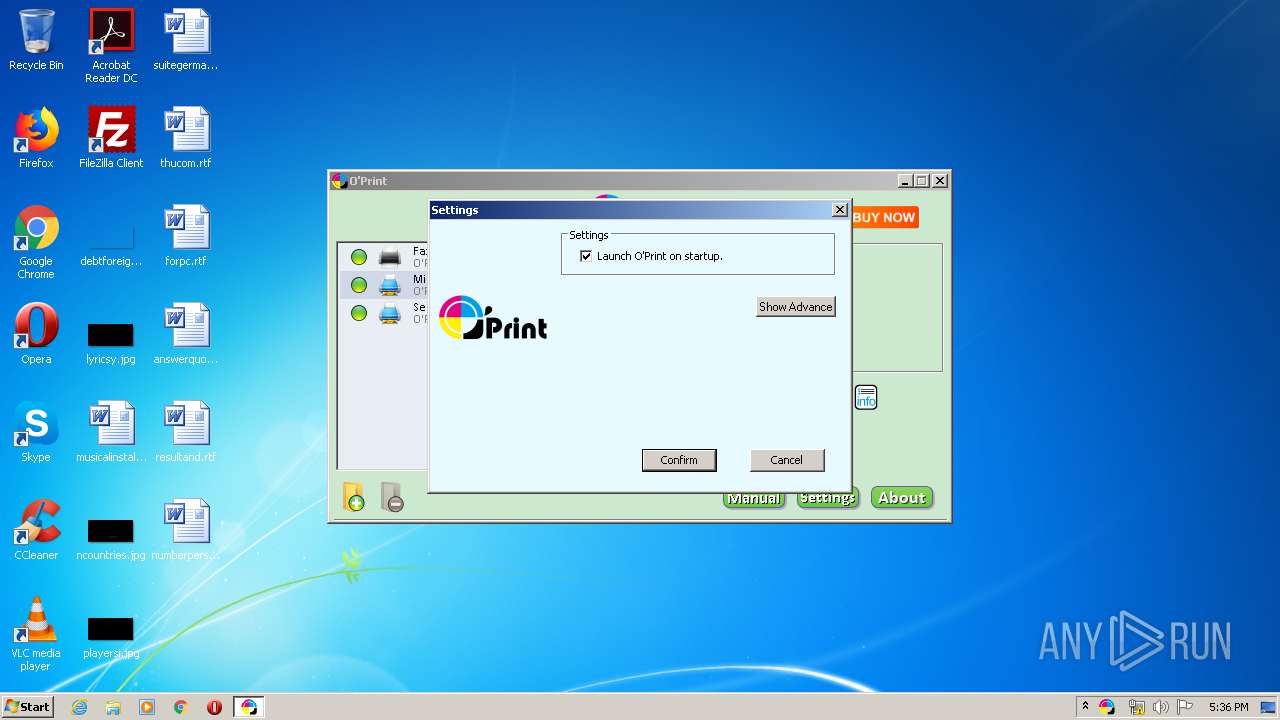Open Firefox desktop shortcut
The image size is (1280, 720).
tap(36, 138)
